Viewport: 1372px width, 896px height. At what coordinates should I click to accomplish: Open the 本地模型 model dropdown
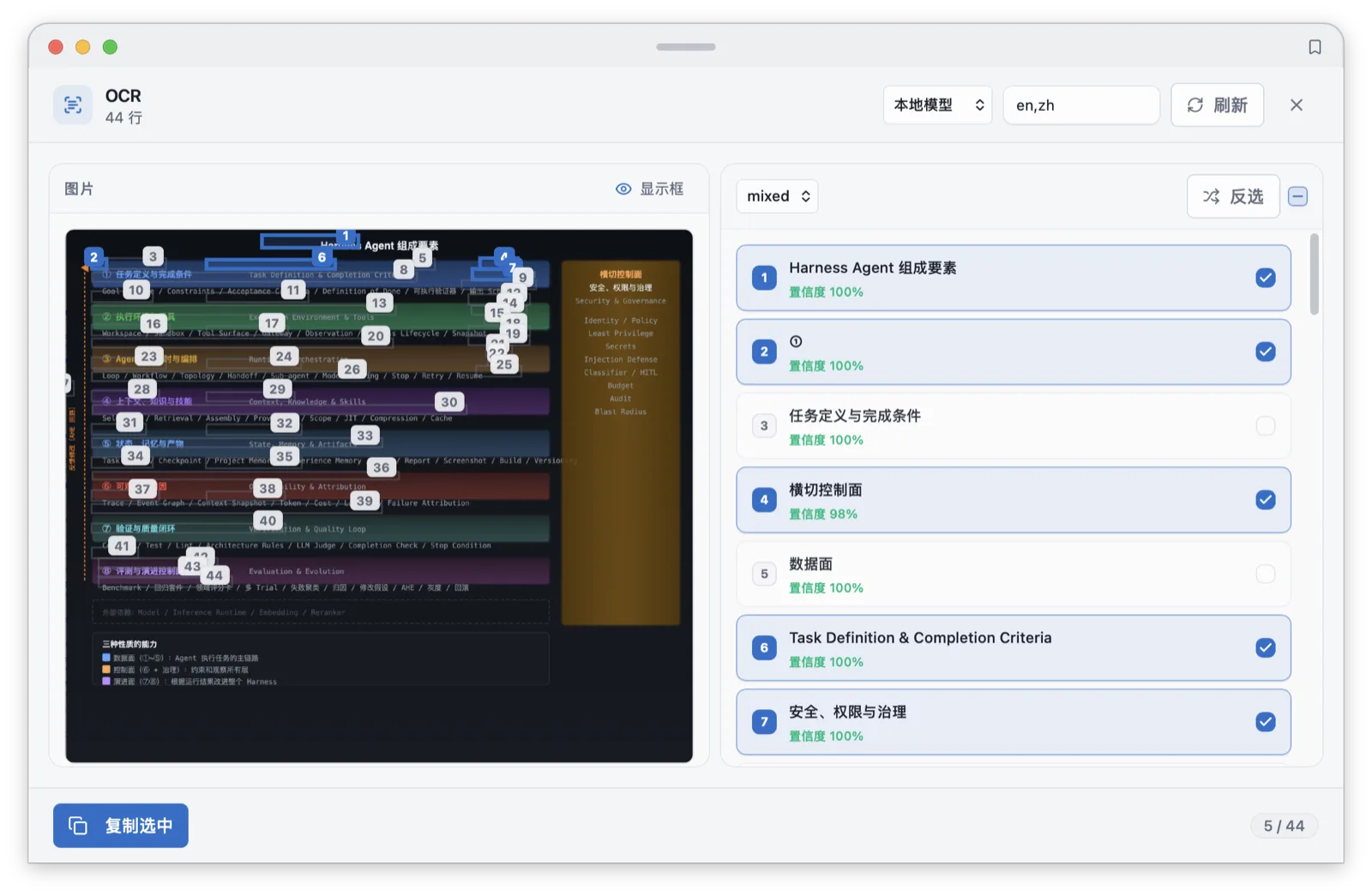click(937, 105)
